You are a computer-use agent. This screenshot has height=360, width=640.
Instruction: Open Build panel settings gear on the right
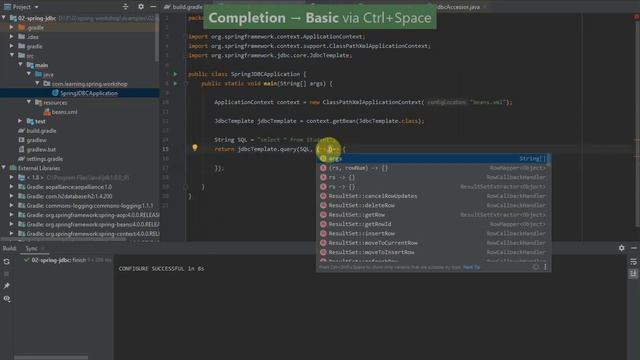point(621,248)
